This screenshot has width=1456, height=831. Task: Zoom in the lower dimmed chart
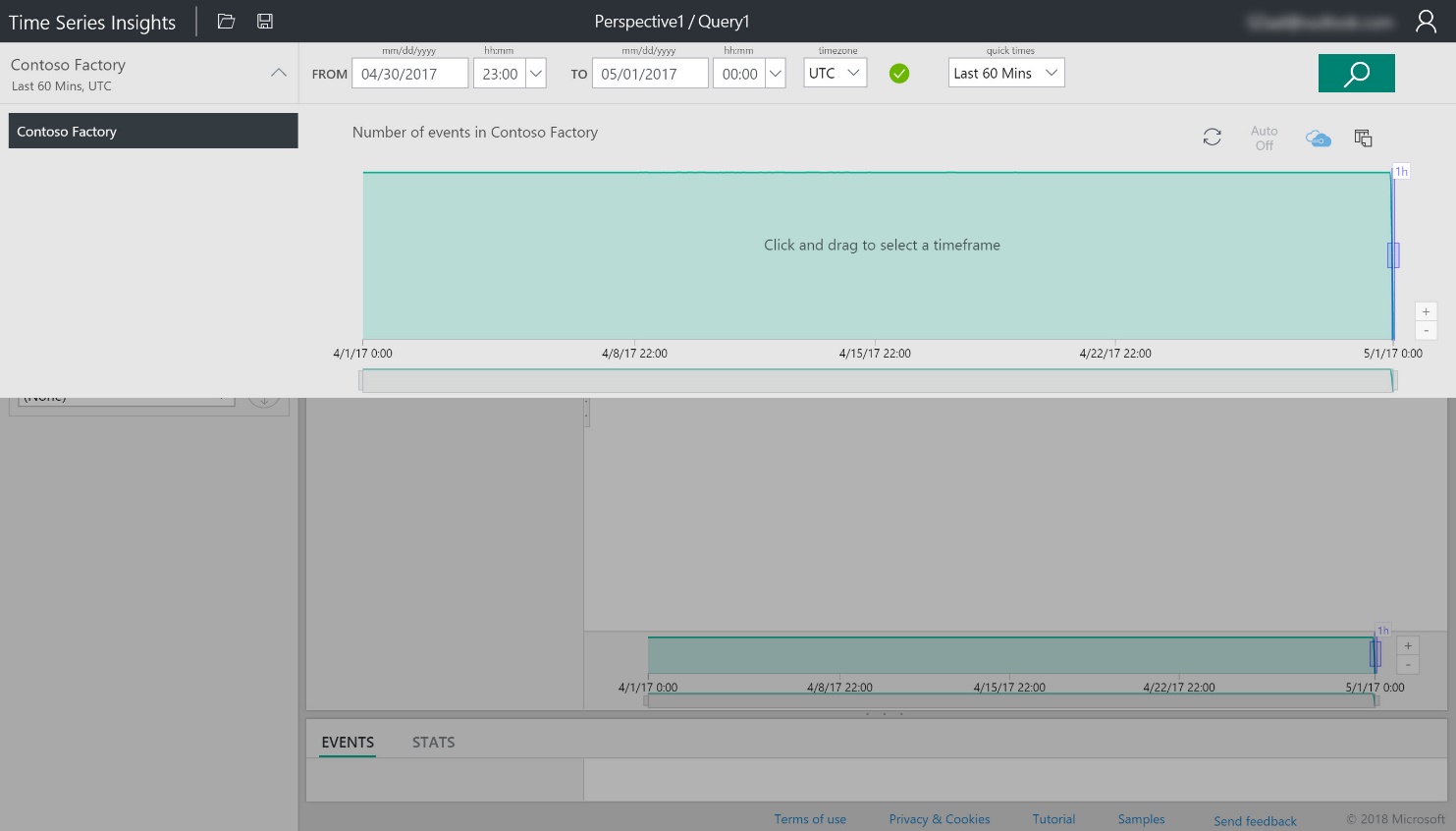[1408, 645]
